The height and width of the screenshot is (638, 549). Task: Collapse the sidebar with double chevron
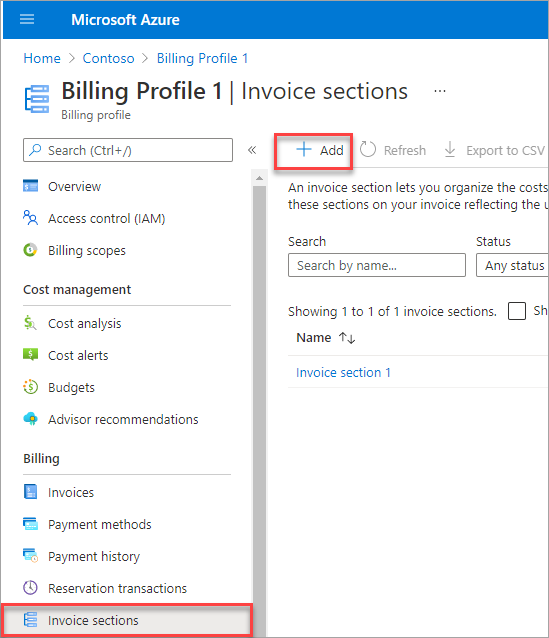coord(252,150)
